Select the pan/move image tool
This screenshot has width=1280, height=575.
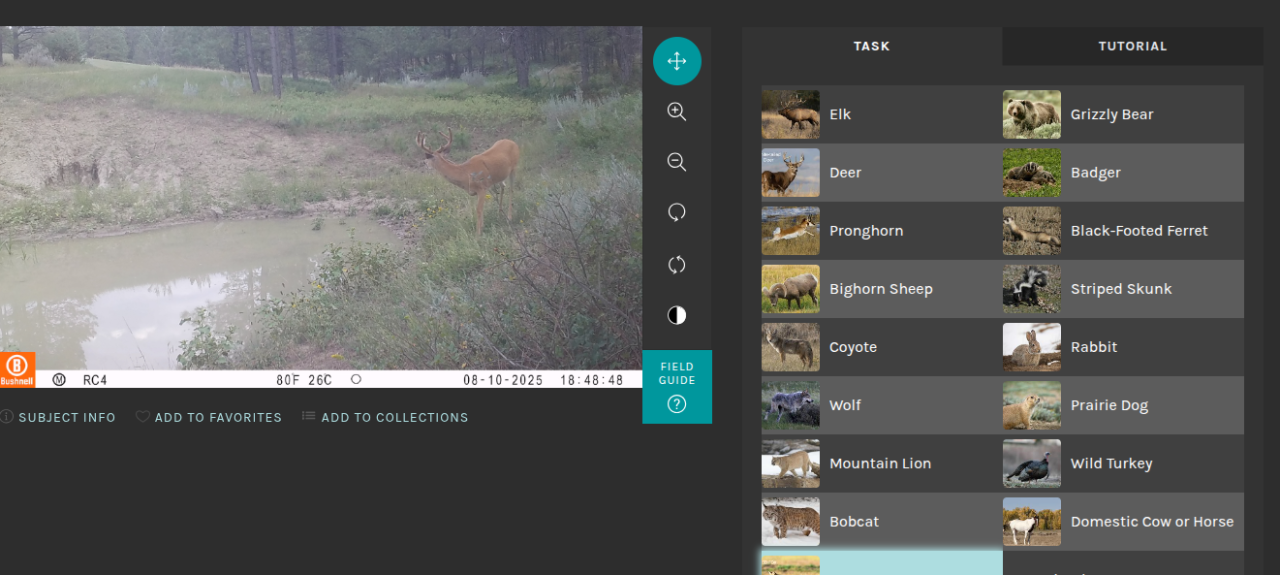677,61
